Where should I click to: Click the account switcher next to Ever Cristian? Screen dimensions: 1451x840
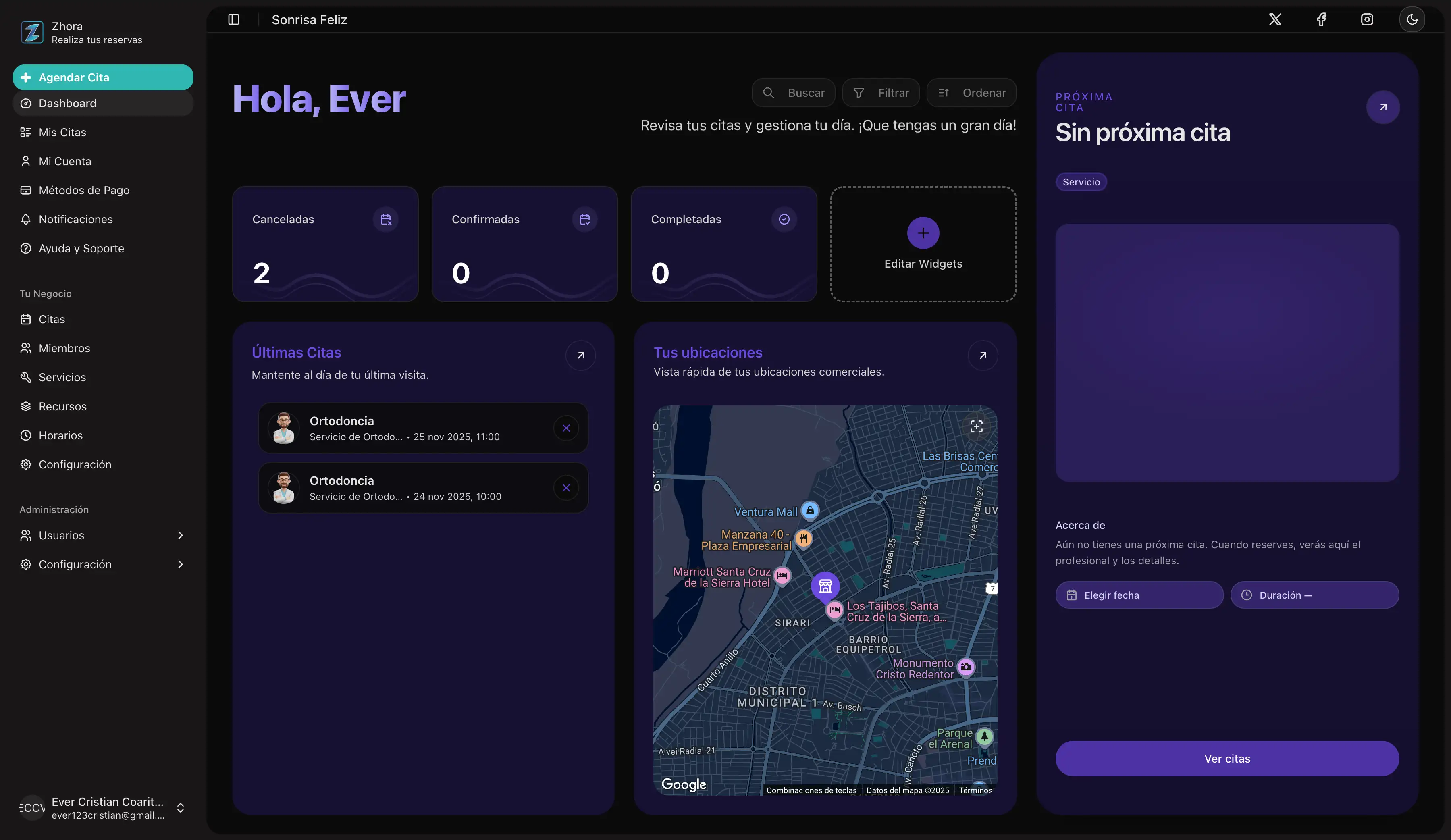coord(180,807)
